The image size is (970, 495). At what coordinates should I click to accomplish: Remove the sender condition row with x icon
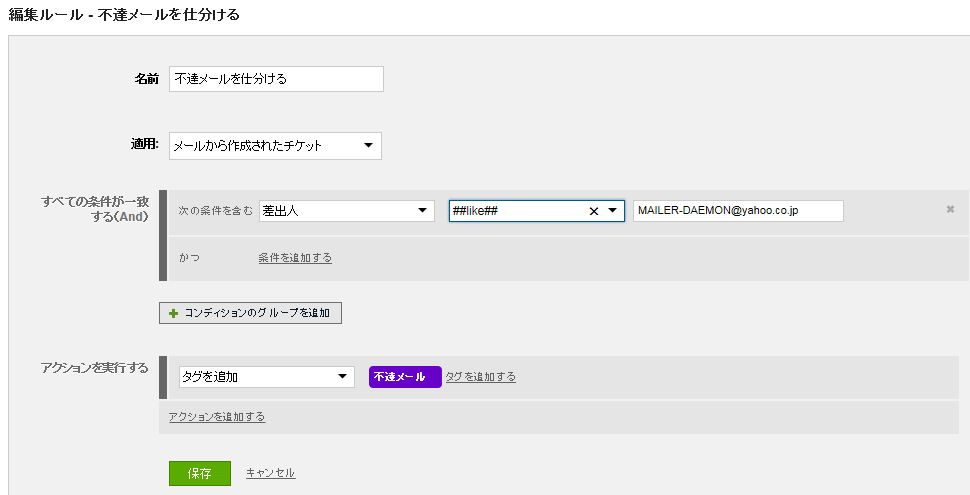[x=950, y=210]
